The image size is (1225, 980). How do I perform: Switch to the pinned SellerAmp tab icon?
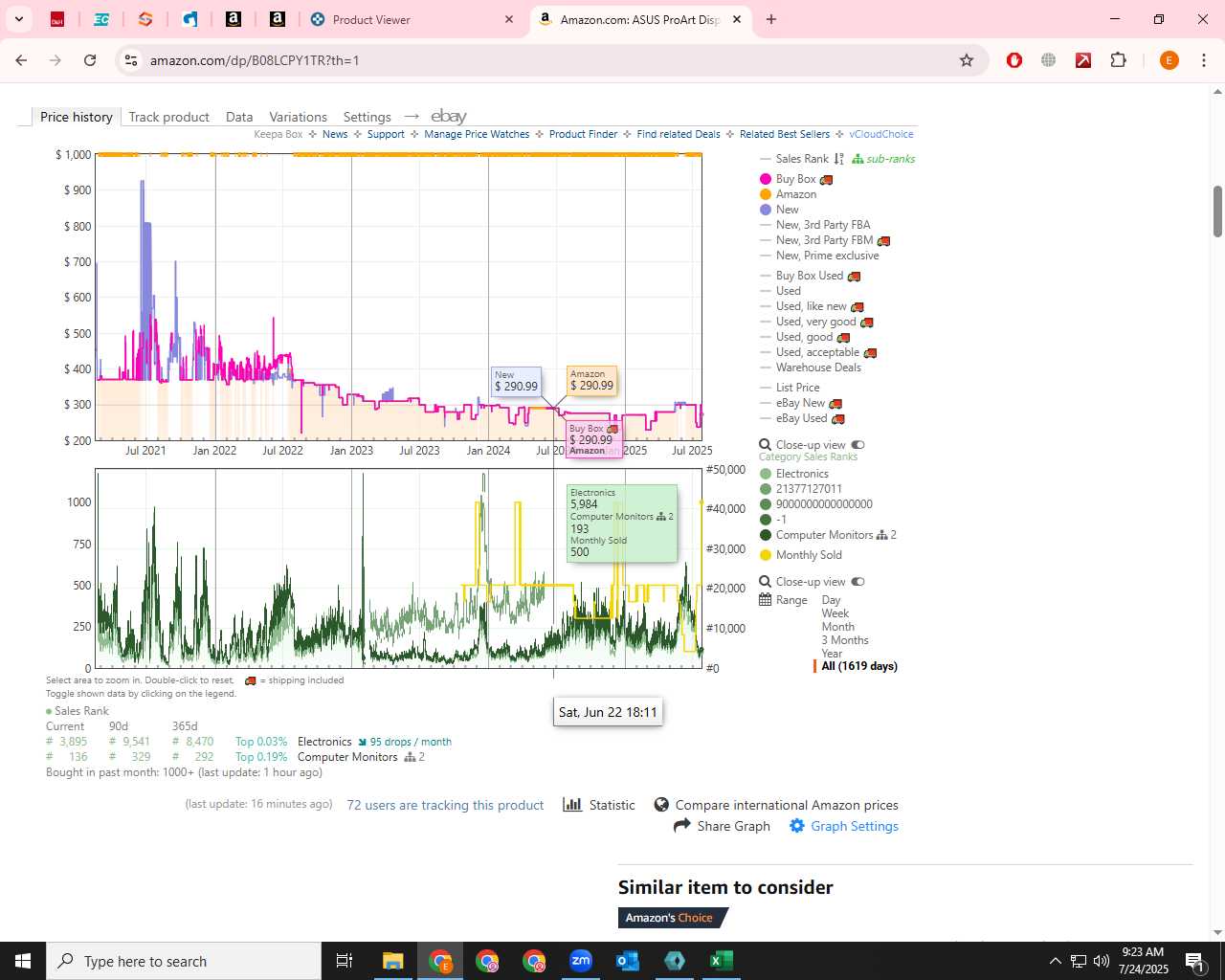coord(145,19)
